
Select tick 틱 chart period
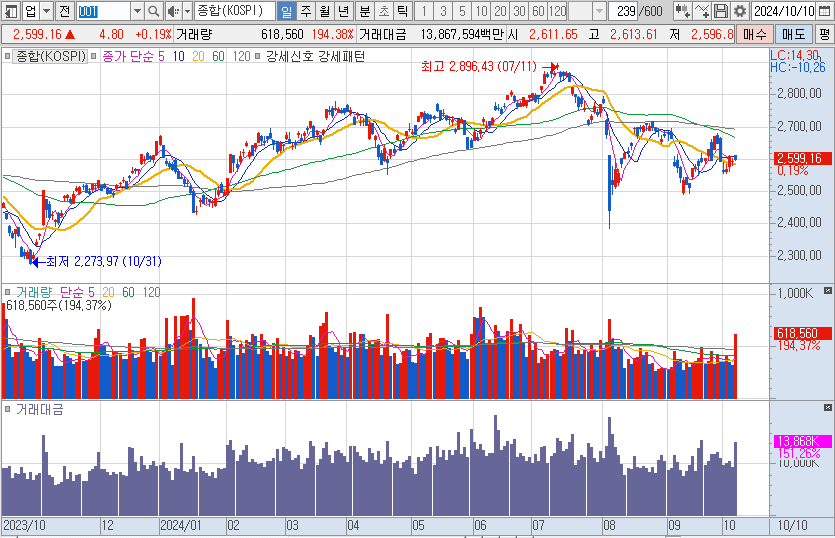[x=403, y=11]
